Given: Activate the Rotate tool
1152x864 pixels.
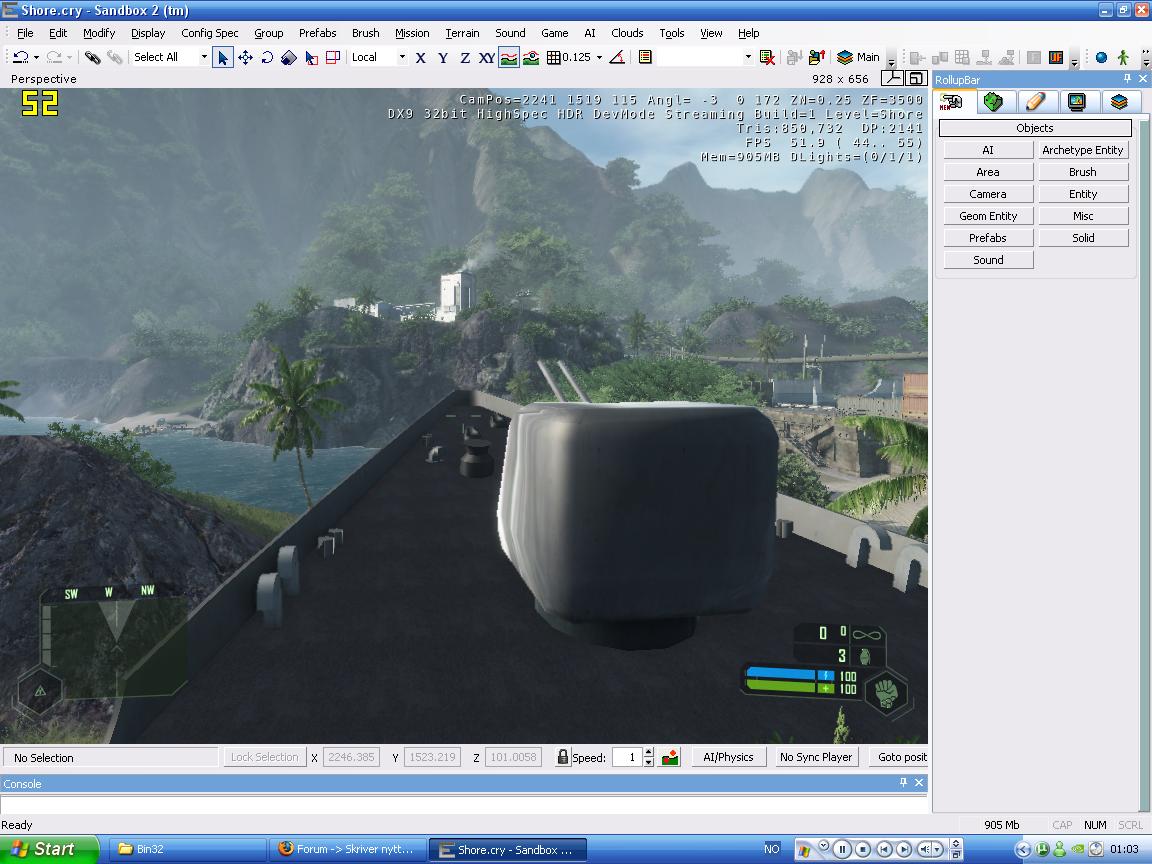Looking at the screenshot, I should [267, 57].
